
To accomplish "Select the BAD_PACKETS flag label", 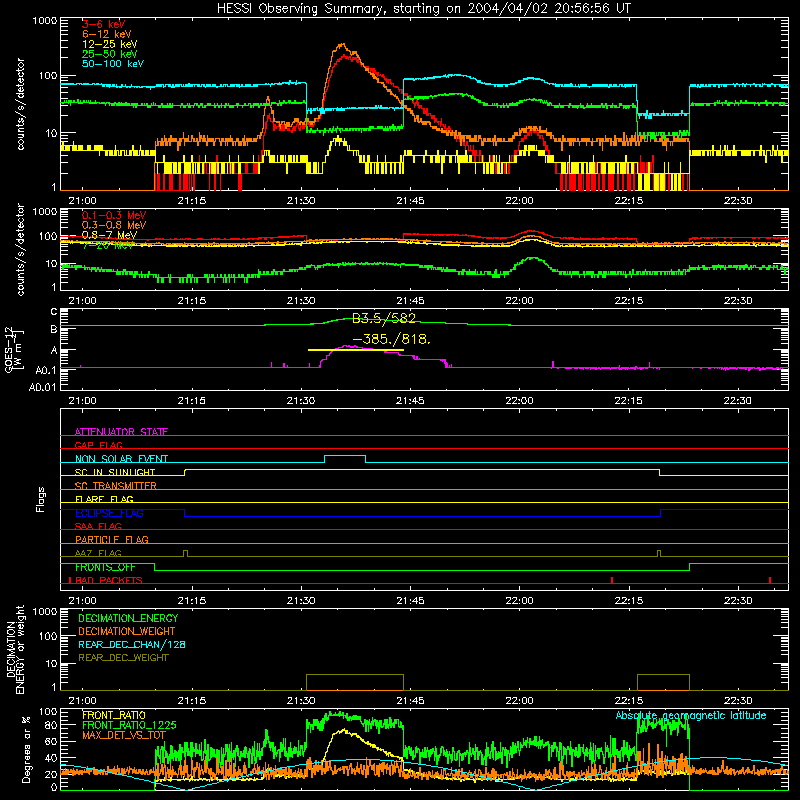I will (108, 580).
